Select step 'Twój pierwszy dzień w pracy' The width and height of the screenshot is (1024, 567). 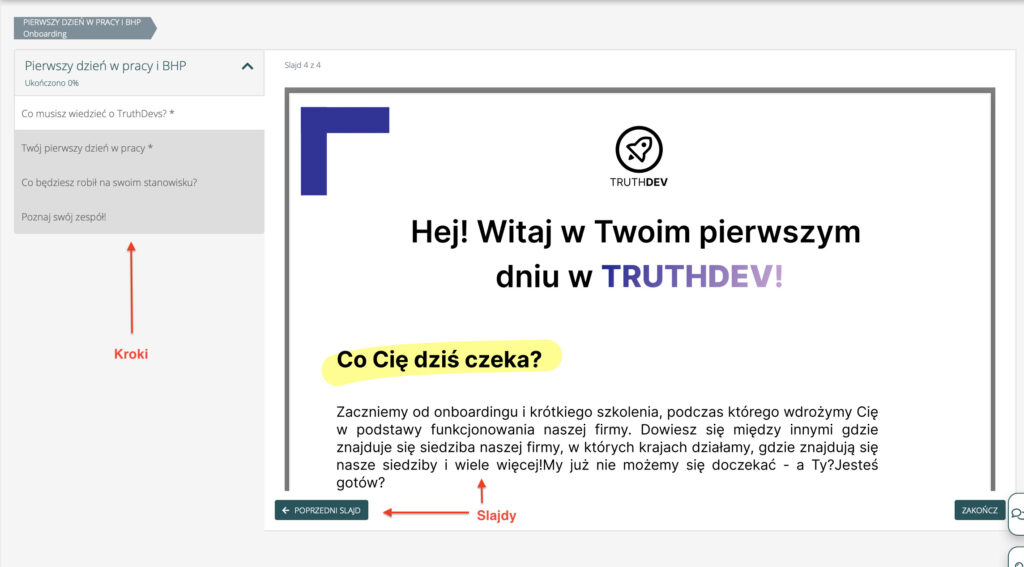tap(87, 148)
